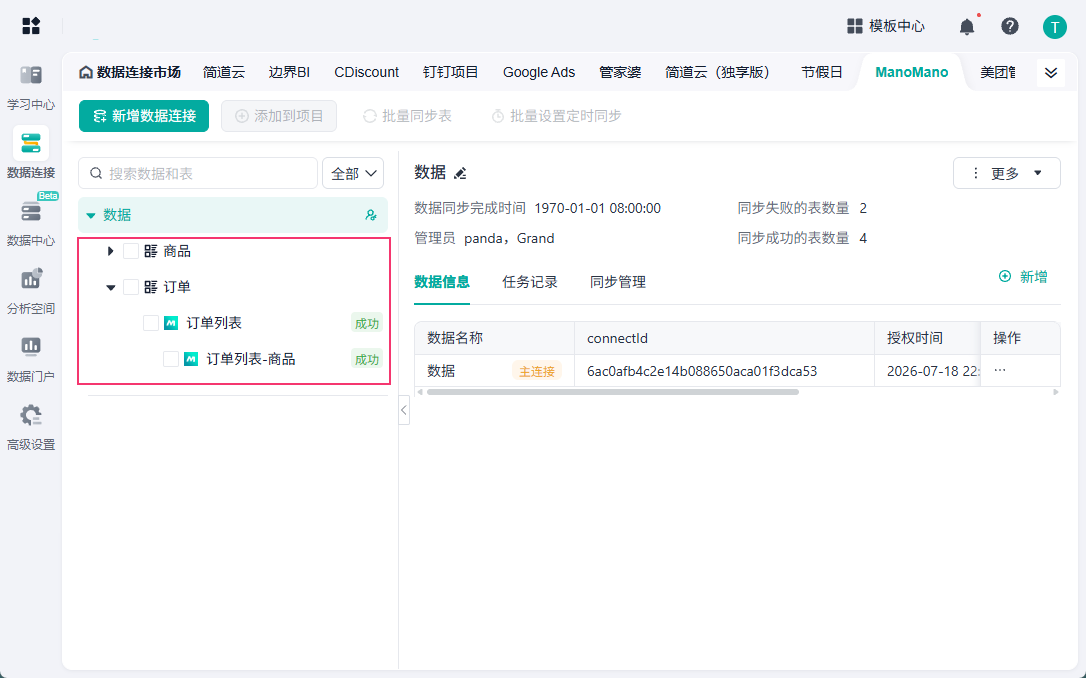Select 订单列表 table row
The height and width of the screenshot is (678, 1086).
click(233, 323)
